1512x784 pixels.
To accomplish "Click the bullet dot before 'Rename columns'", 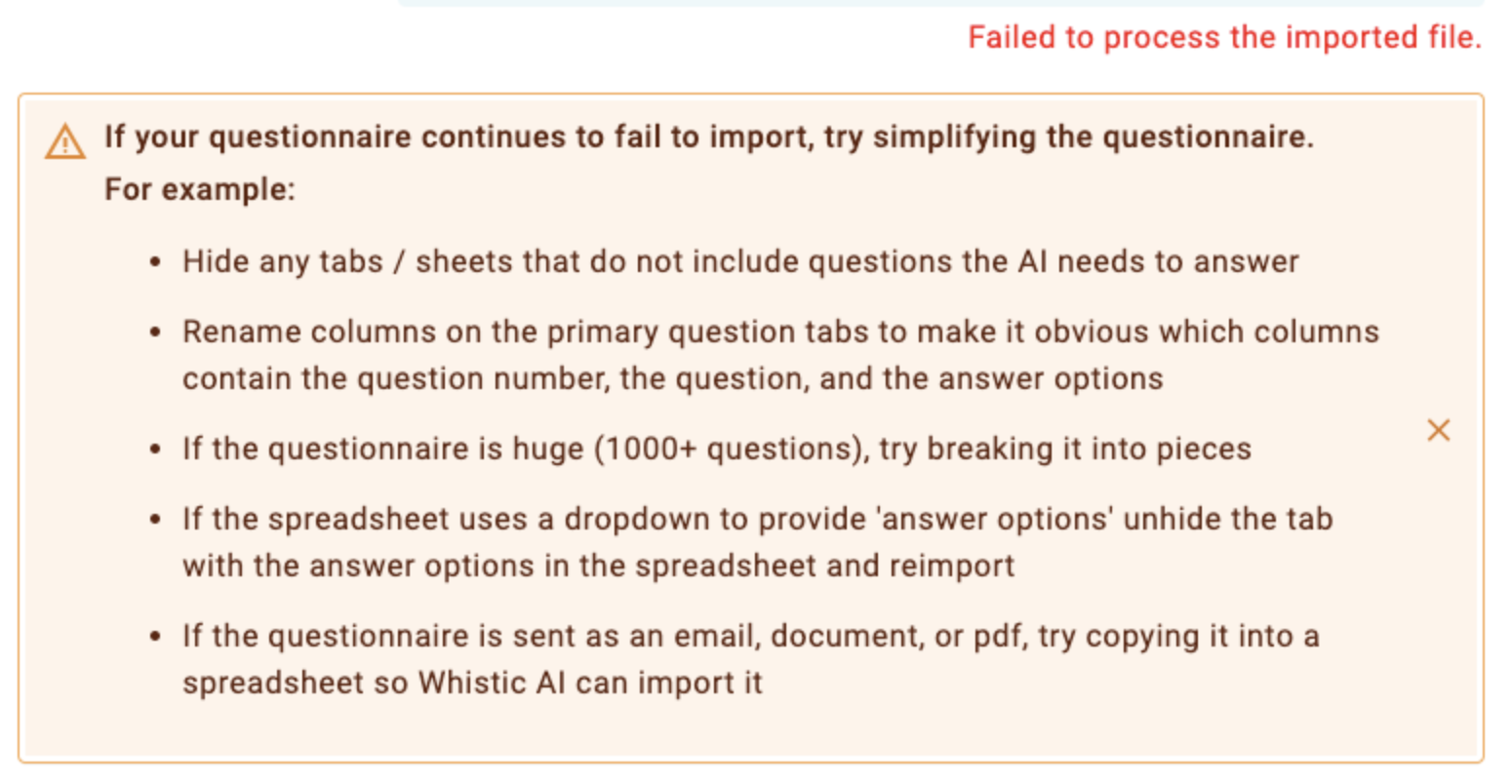I will (155, 333).
